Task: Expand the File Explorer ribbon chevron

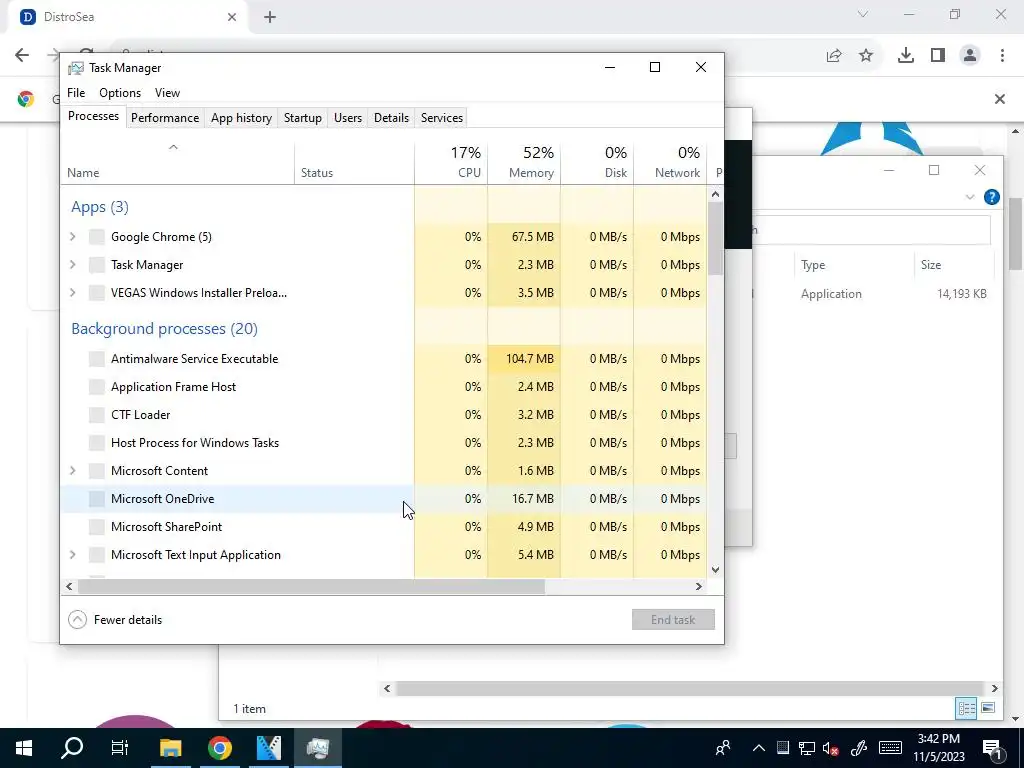Action: (x=970, y=197)
